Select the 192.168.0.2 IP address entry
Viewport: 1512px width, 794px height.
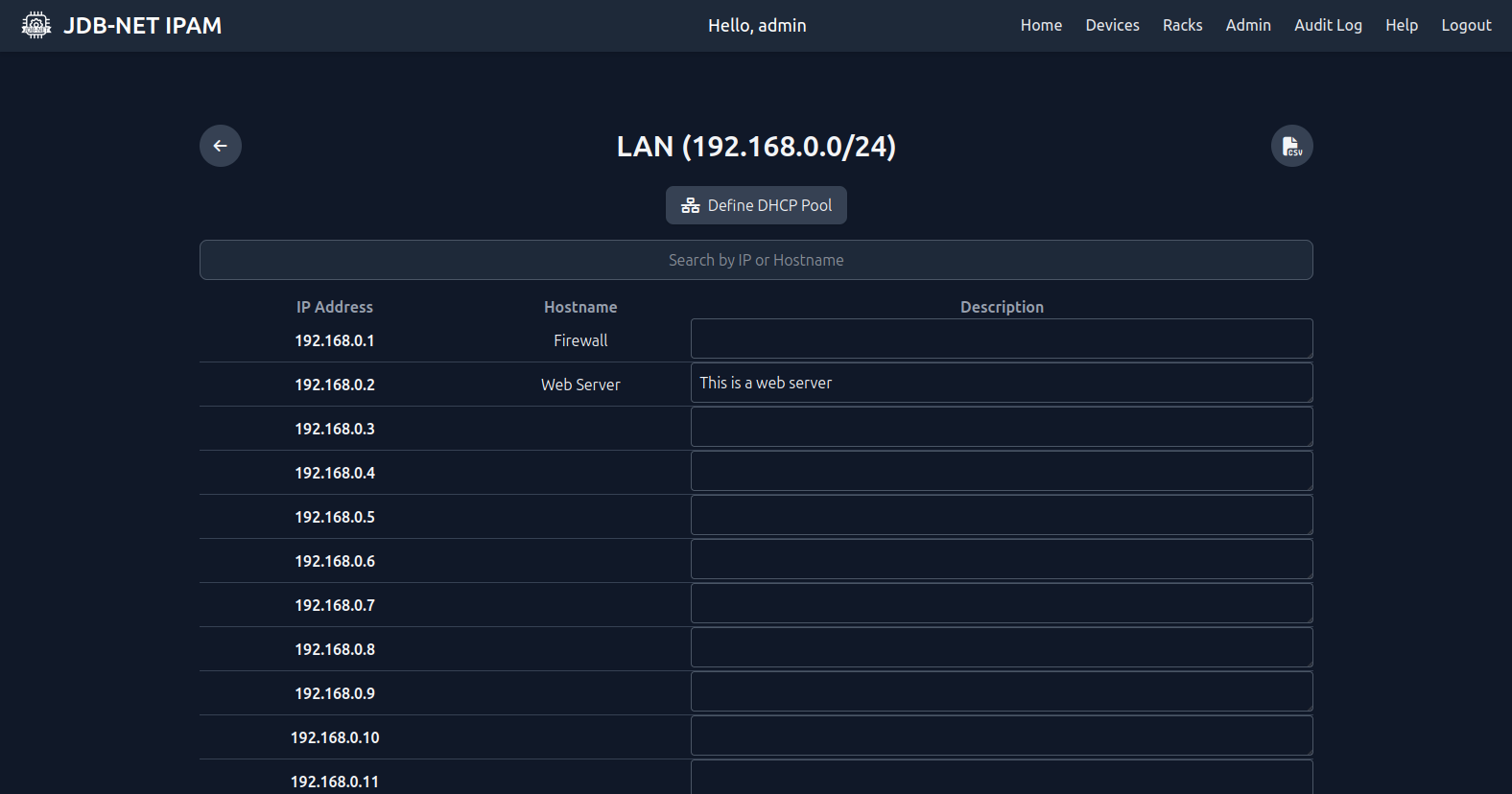tap(335, 385)
